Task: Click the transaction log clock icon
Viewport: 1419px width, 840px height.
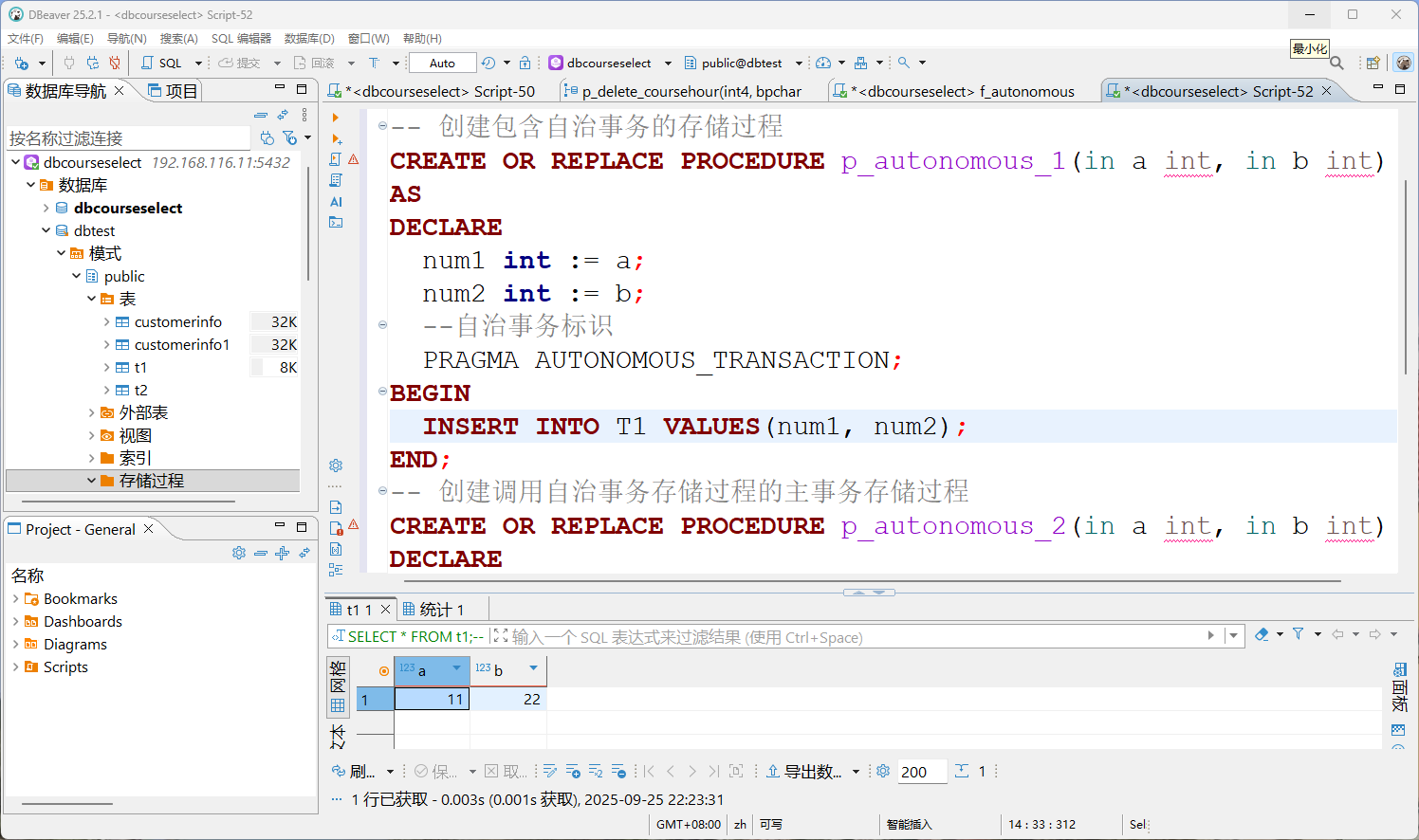Action: (488, 64)
